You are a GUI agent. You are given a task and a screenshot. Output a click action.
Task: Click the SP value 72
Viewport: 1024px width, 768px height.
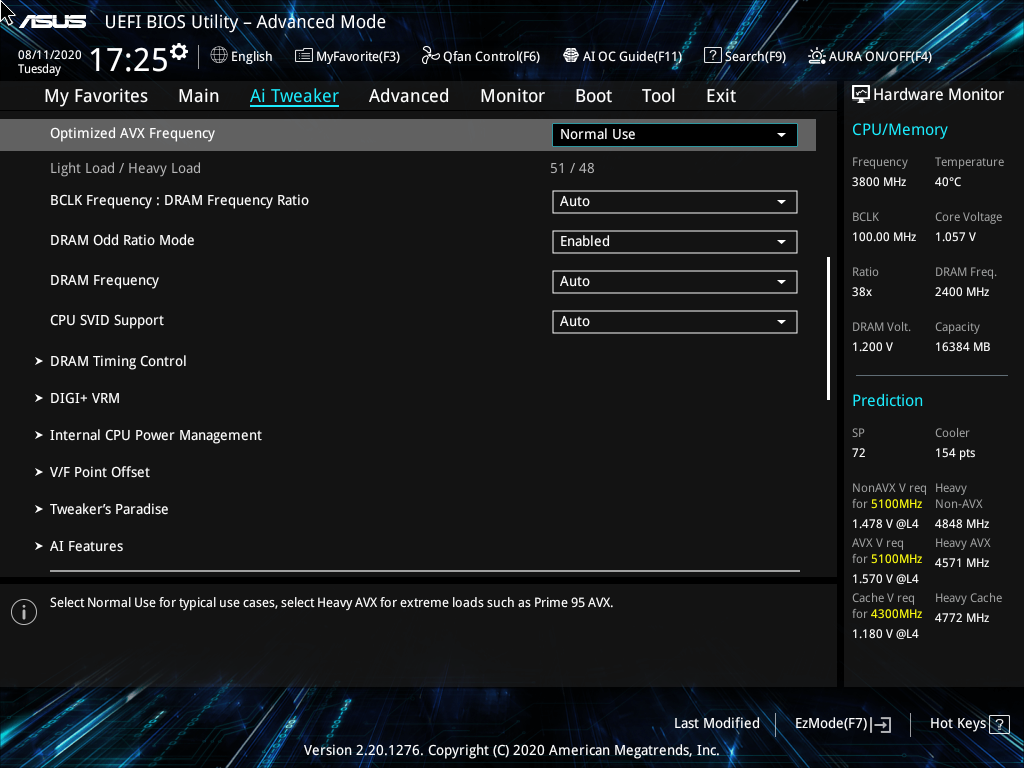859,453
